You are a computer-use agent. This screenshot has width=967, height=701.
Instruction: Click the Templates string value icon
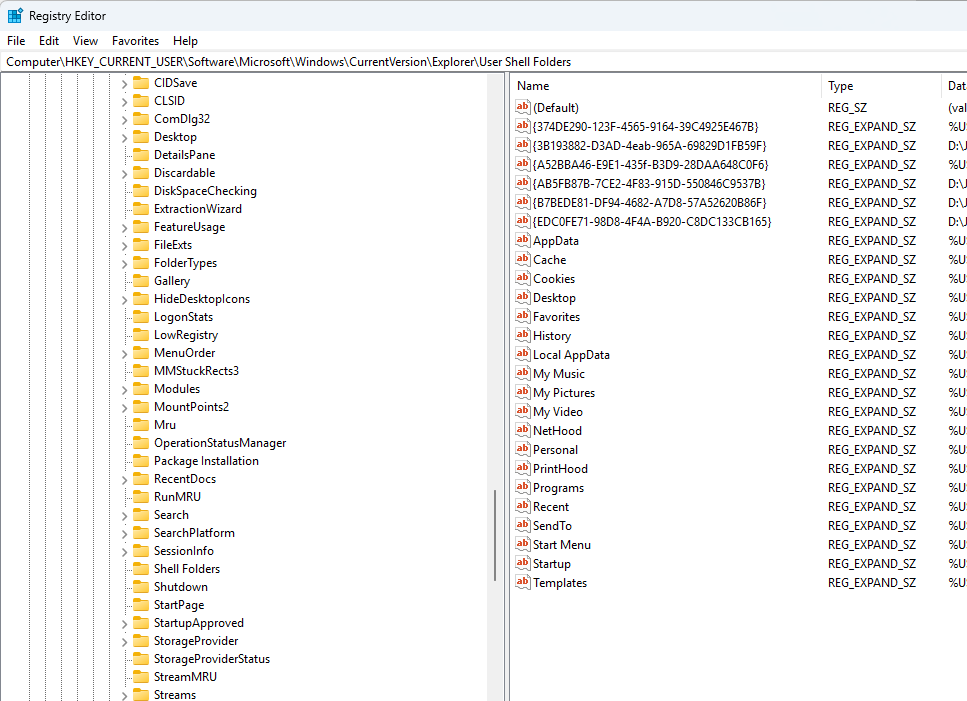(522, 582)
